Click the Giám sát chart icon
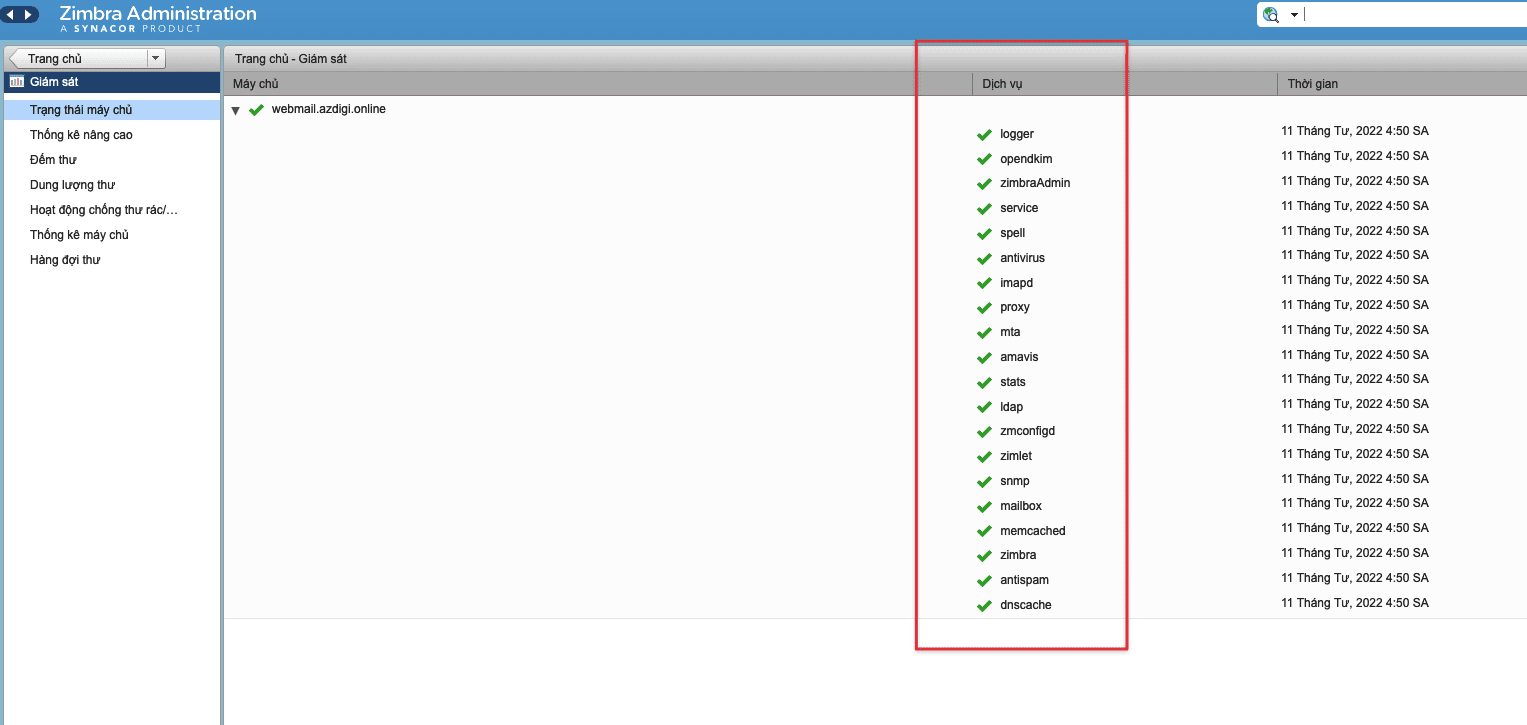The height and width of the screenshot is (725, 1527). click(x=16, y=82)
